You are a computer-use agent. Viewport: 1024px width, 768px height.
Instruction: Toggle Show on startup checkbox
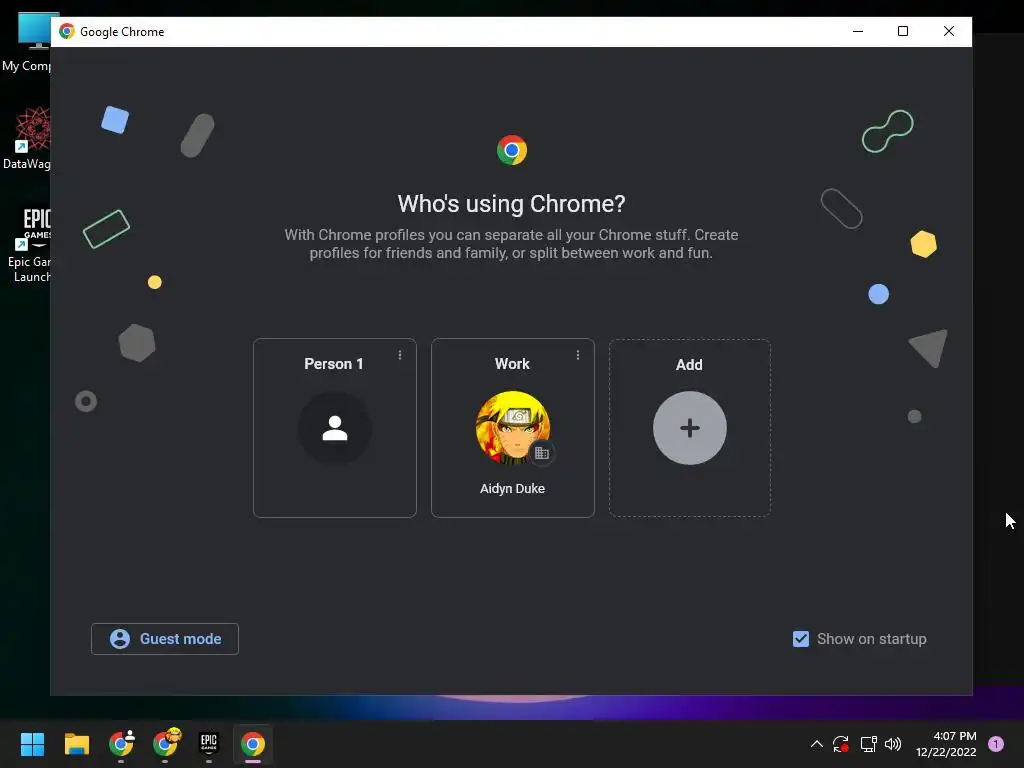[801, 639]
